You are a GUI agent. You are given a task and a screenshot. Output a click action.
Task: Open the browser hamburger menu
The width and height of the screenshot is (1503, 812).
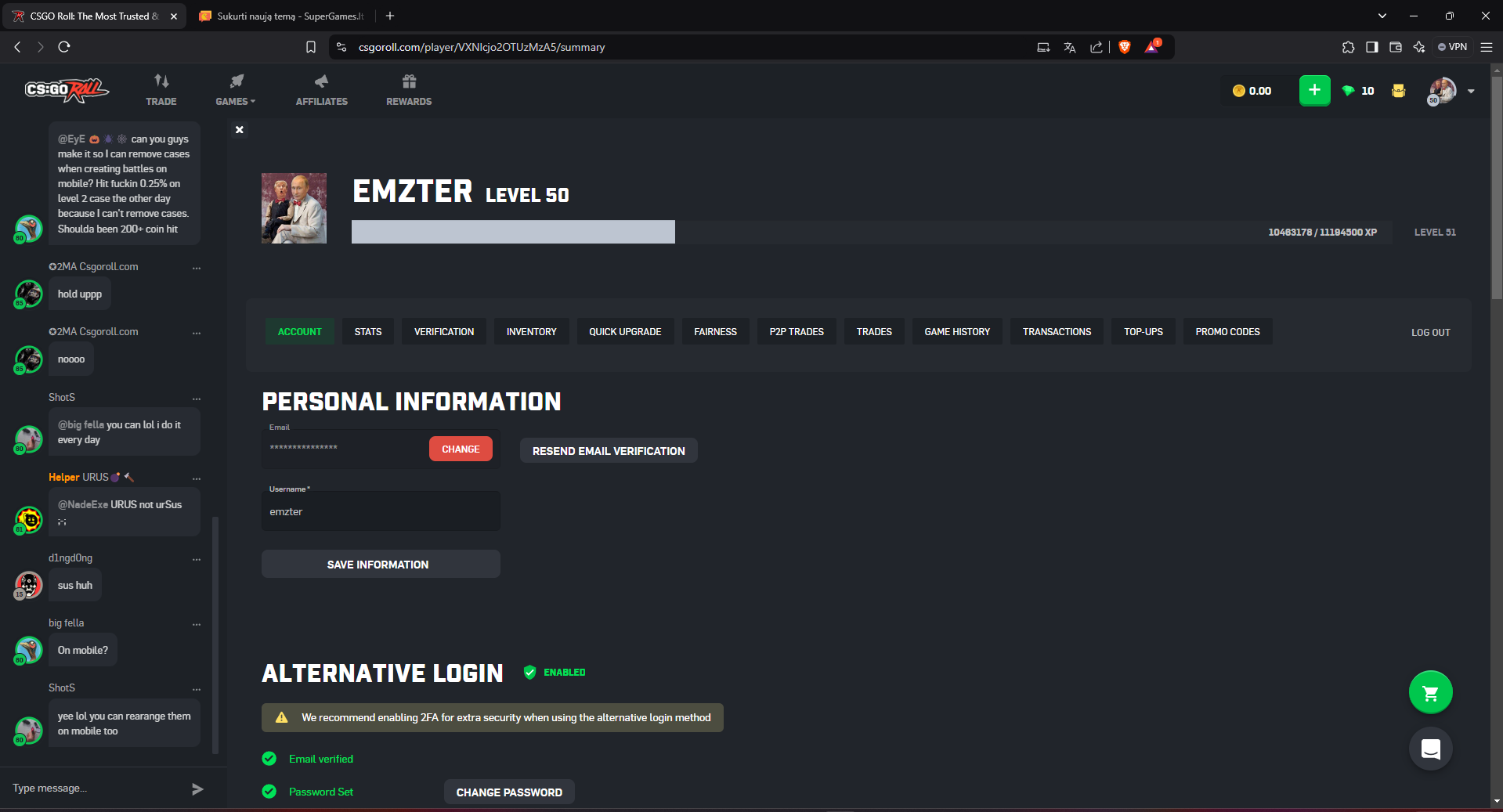point(1486,47)
